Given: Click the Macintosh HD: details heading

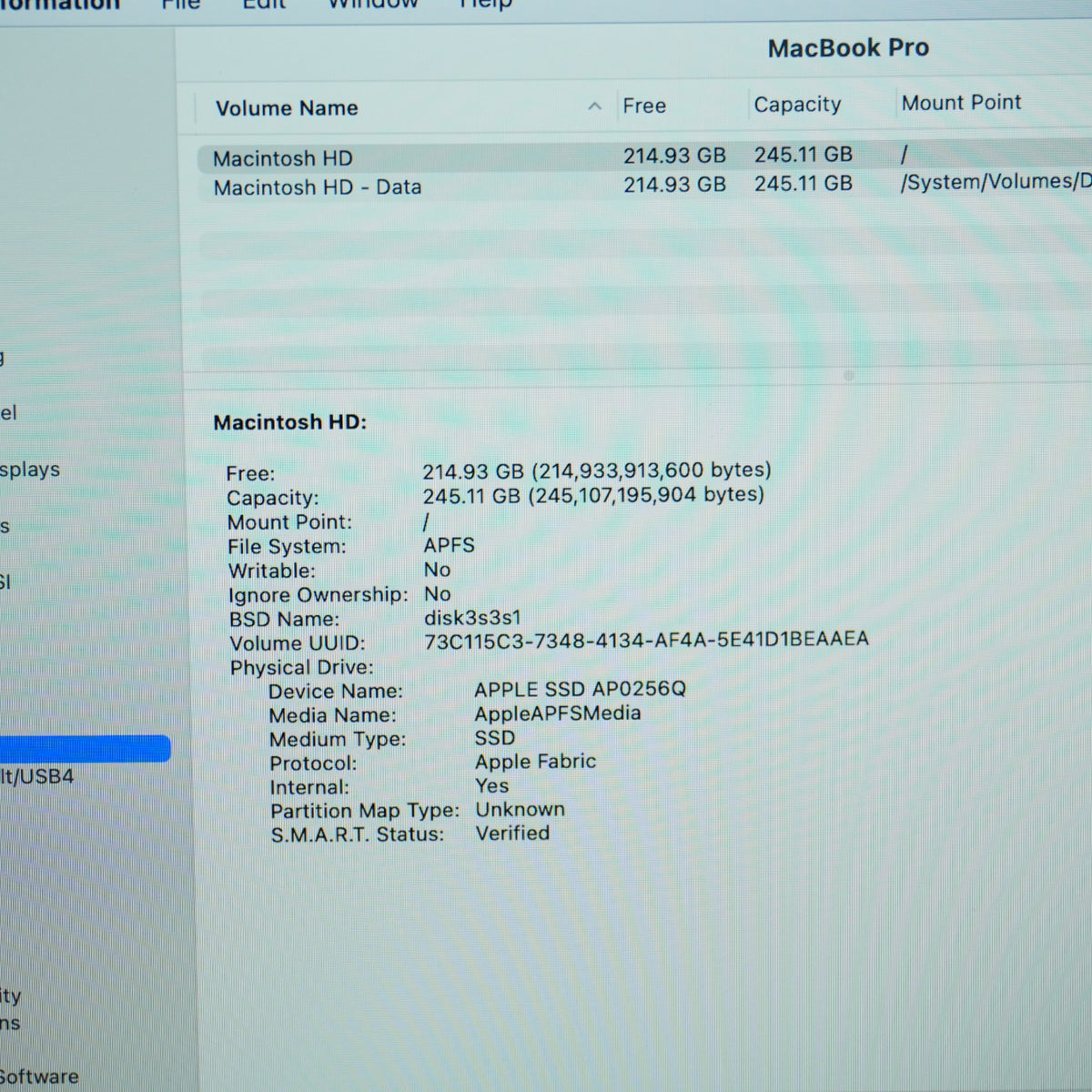Looking at the screenshot, I should (289, 422).
